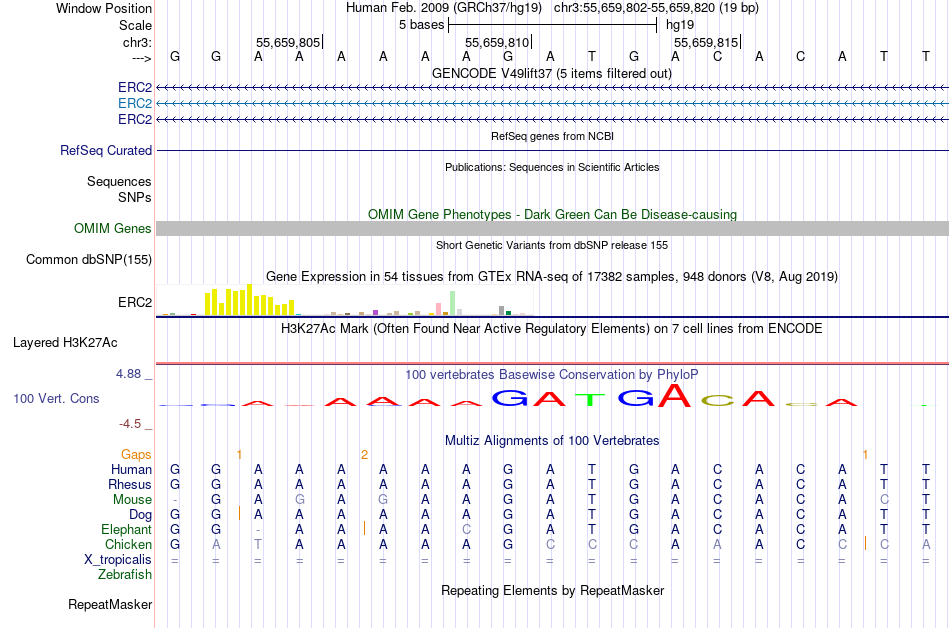
Task: Click the orange insertion bar in Dog row
Action: (240, 513)
